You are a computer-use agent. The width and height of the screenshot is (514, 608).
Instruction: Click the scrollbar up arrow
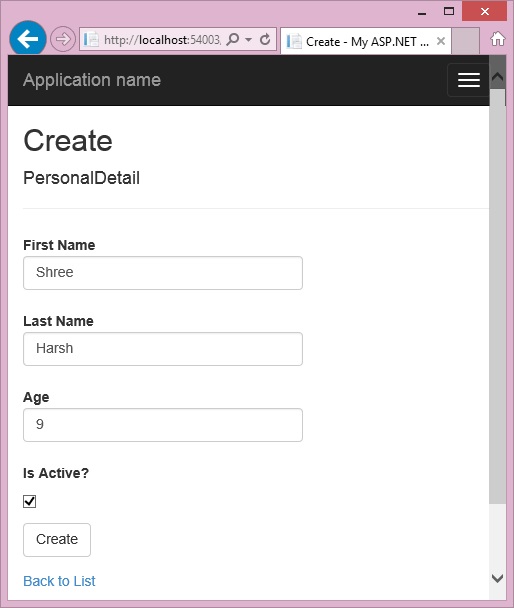497,76
